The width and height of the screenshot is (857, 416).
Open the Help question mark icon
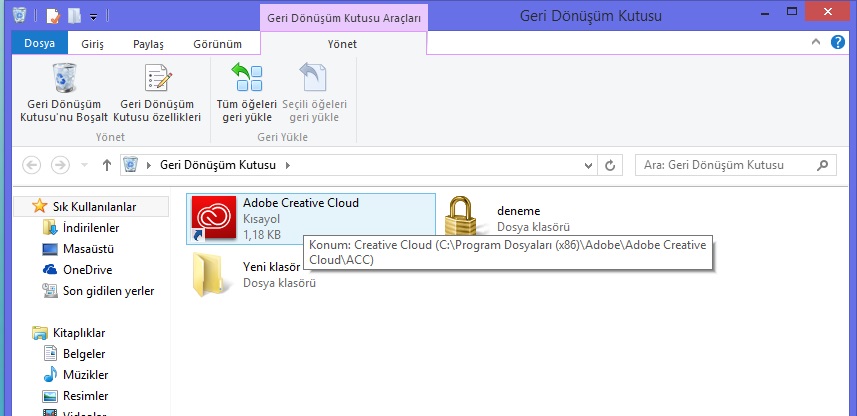(838, 42)
